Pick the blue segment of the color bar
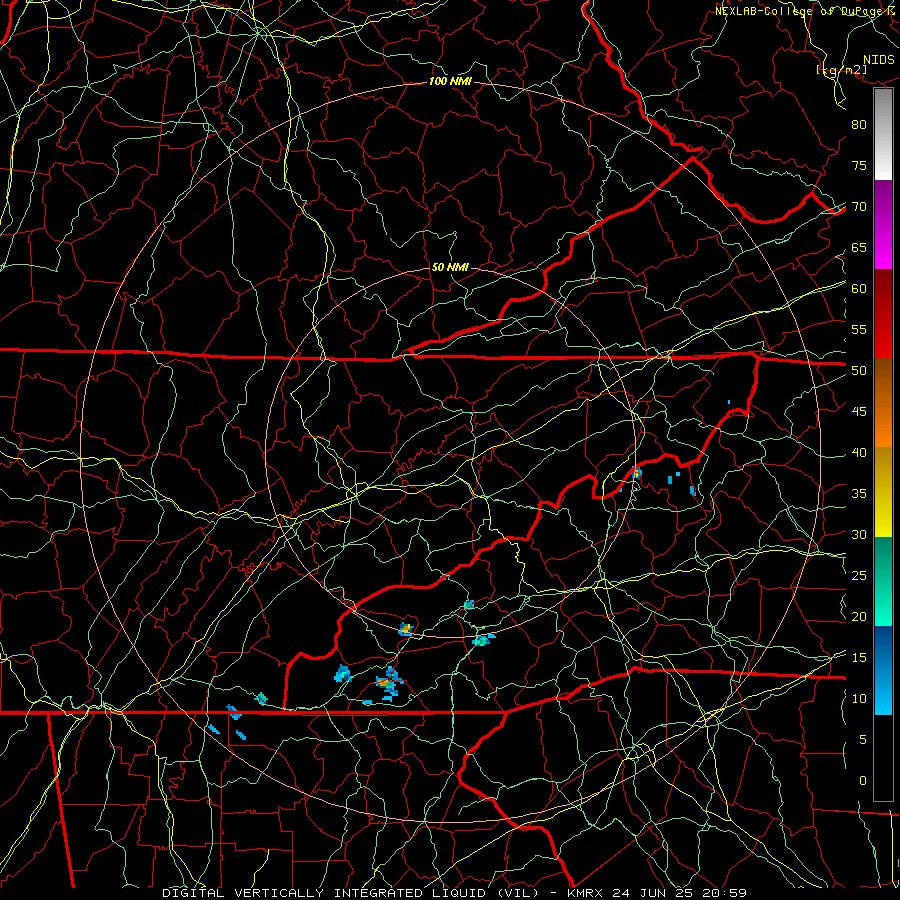The height and width of the screenshot is (900, 900). [883, 670]
